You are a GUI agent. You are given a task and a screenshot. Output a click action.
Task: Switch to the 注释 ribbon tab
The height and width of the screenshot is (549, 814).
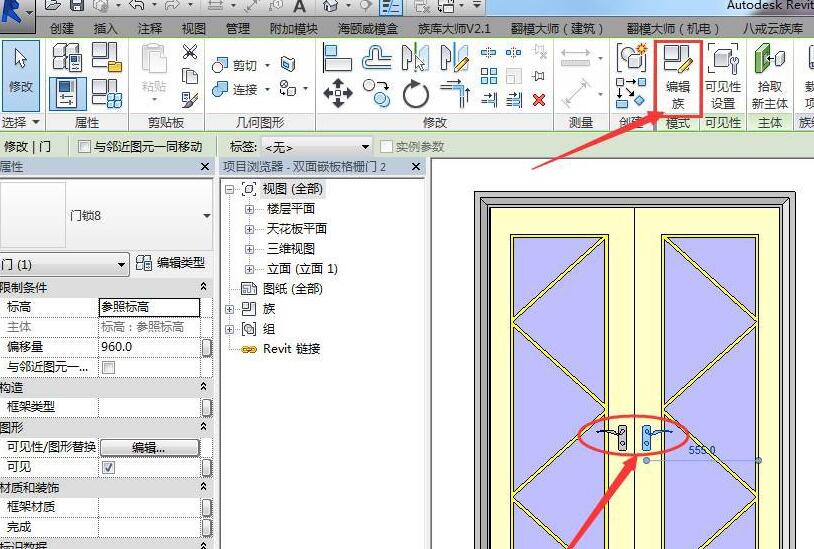click(150, 28)
